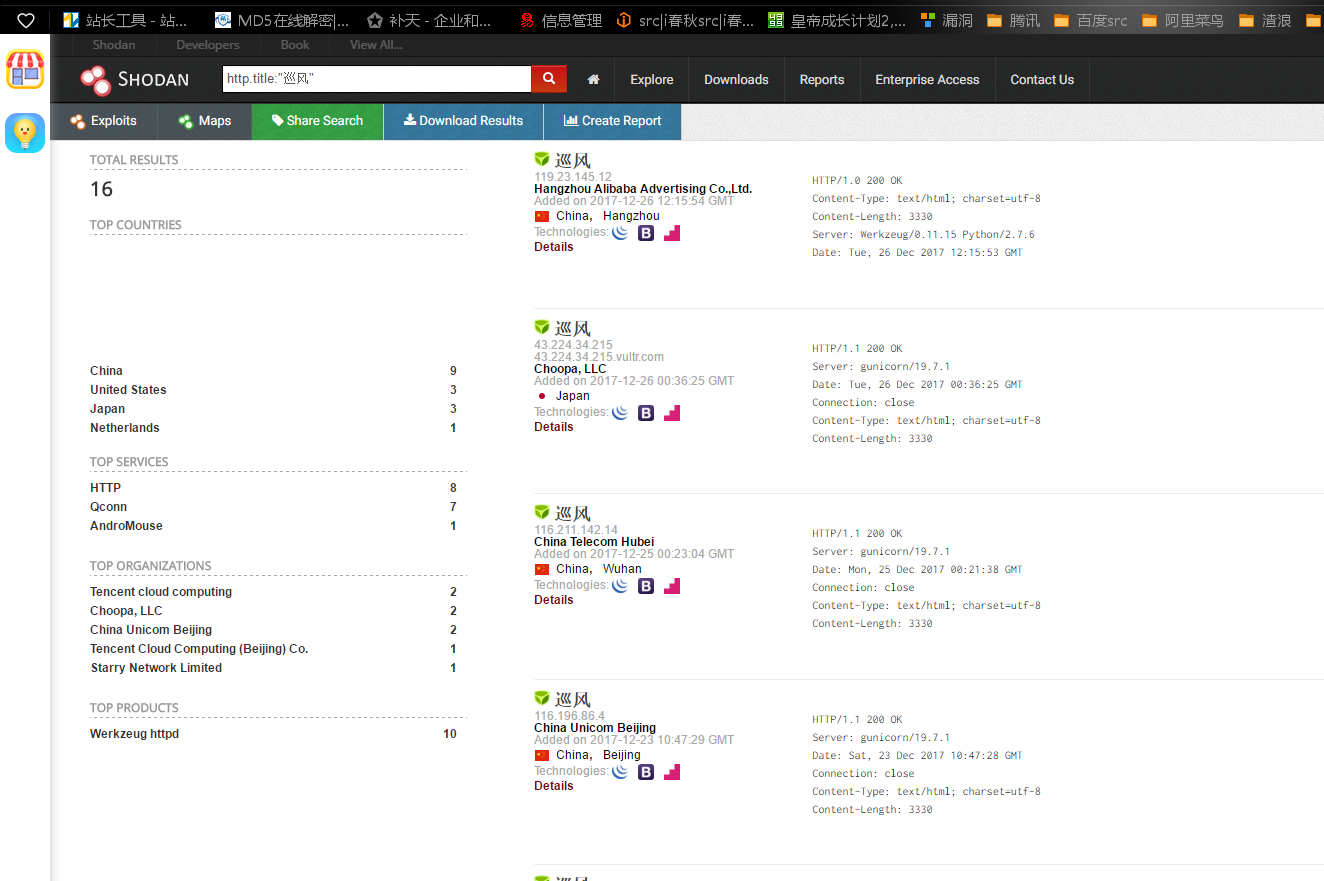Viewport: 1324px width, 881px height.
Task: Open 43.224.34.215.vultr.com hostname
Action: 599,357
